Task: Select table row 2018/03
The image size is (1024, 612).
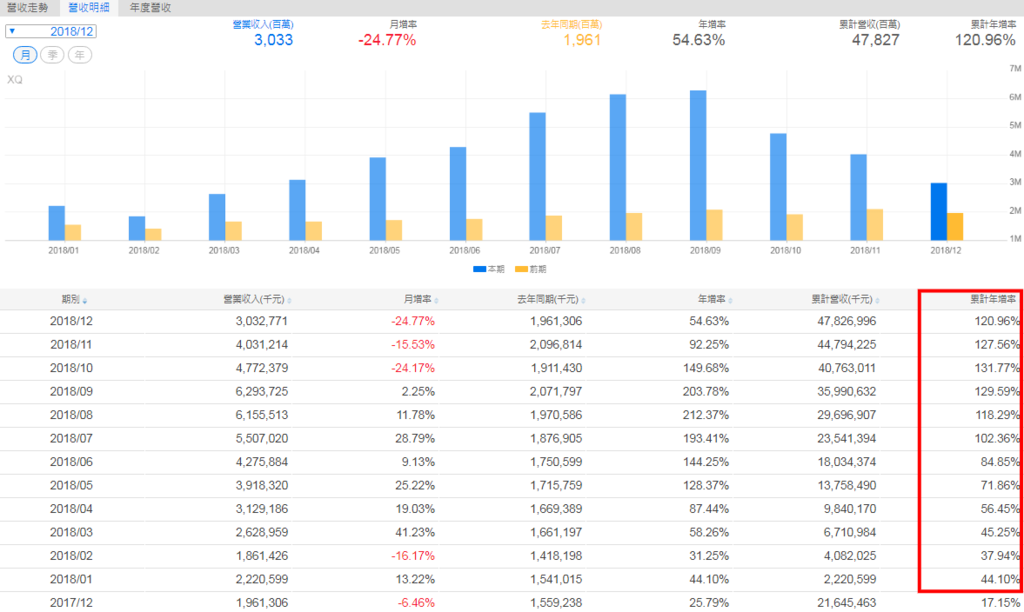Action: pyautogui.click(x=512, y=533)
